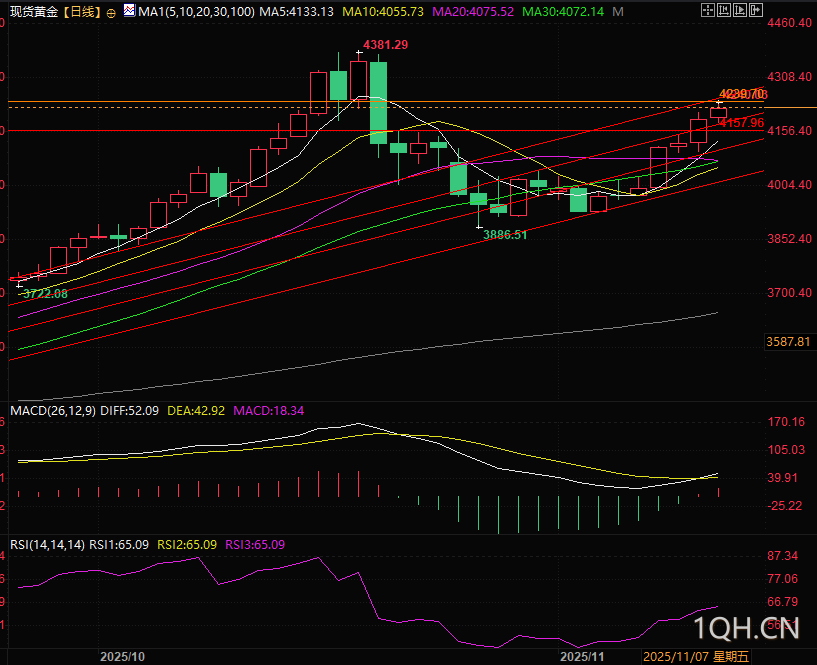Open the 日线 period selector
The width and height of the screenshot is (817, 665).
82,12
